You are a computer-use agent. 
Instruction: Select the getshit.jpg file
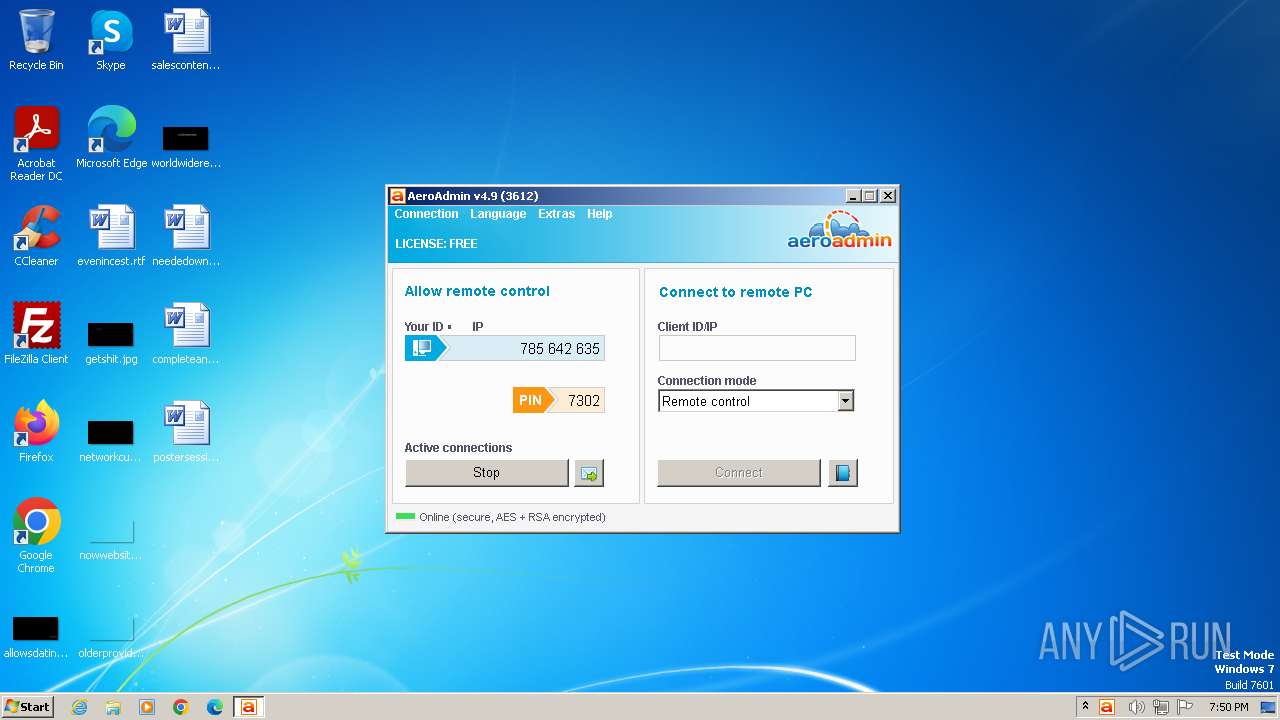pyautogui.click(x=111, y=342)
